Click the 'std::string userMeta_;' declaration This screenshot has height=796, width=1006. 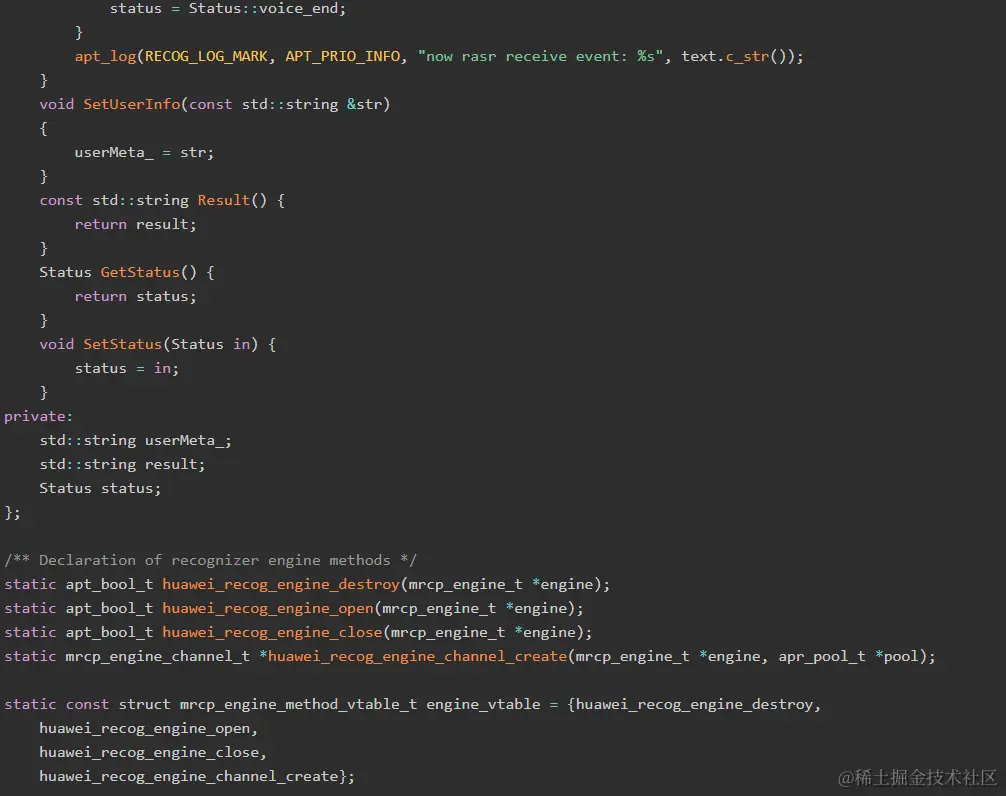(x=135, y=440)
